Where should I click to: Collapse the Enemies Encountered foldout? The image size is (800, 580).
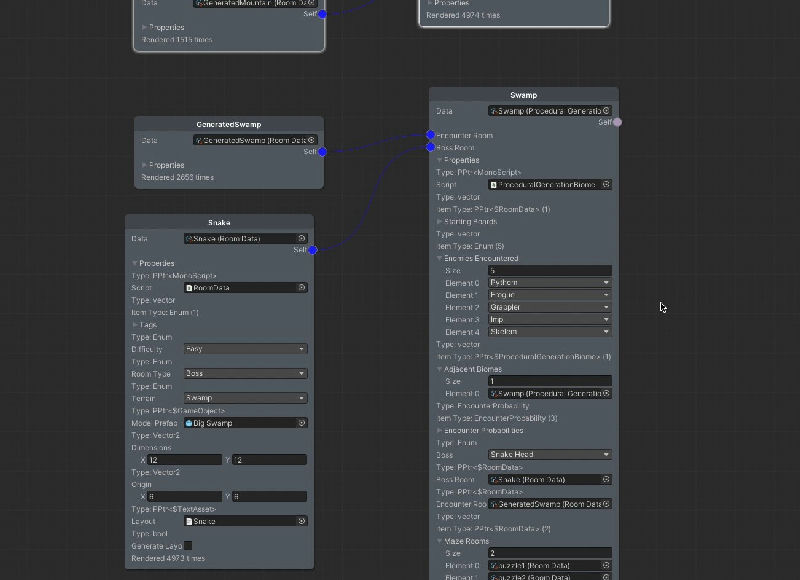[439, 258]
